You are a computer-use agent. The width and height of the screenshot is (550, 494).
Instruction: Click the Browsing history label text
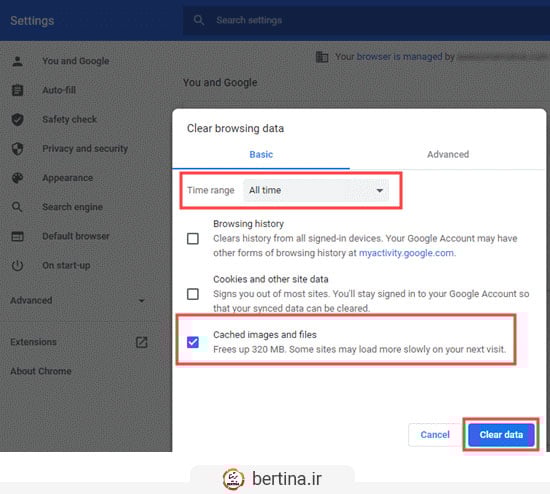pyautogui.click(x=248, y=224)
